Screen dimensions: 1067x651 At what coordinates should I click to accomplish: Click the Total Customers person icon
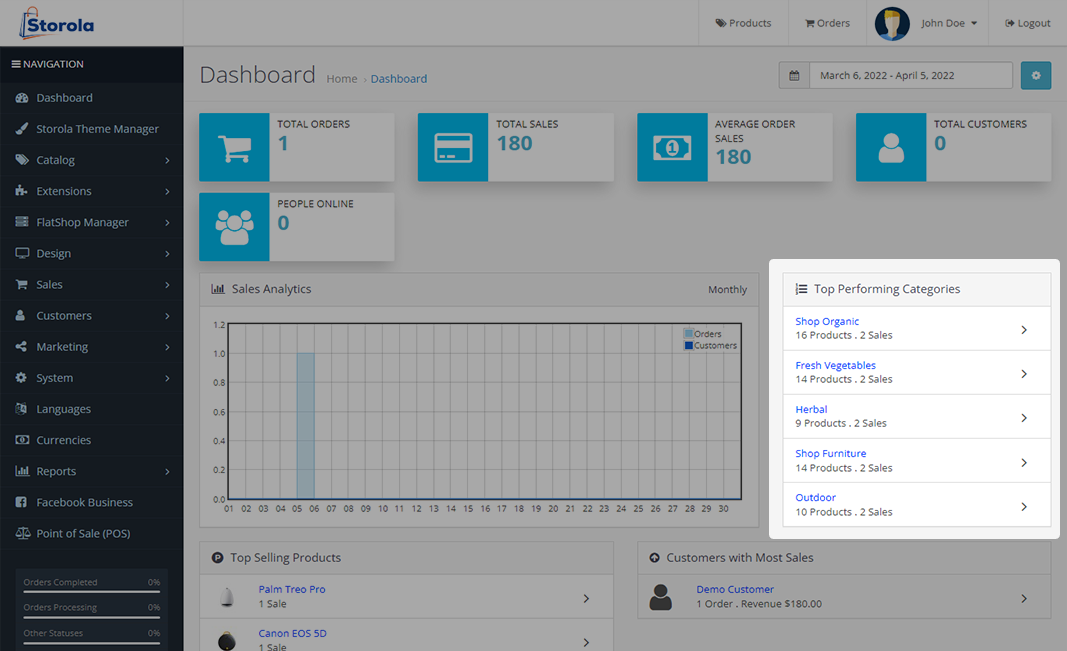pos(891,147)
